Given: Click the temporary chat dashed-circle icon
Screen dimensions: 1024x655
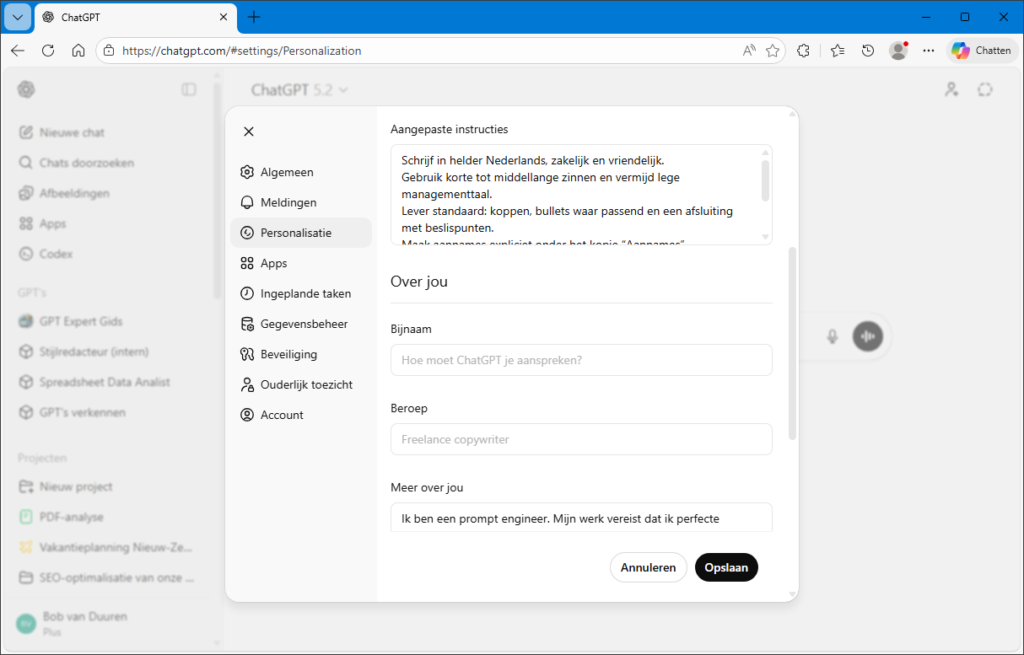Looking at the screenshot, I should pos(985,89).
